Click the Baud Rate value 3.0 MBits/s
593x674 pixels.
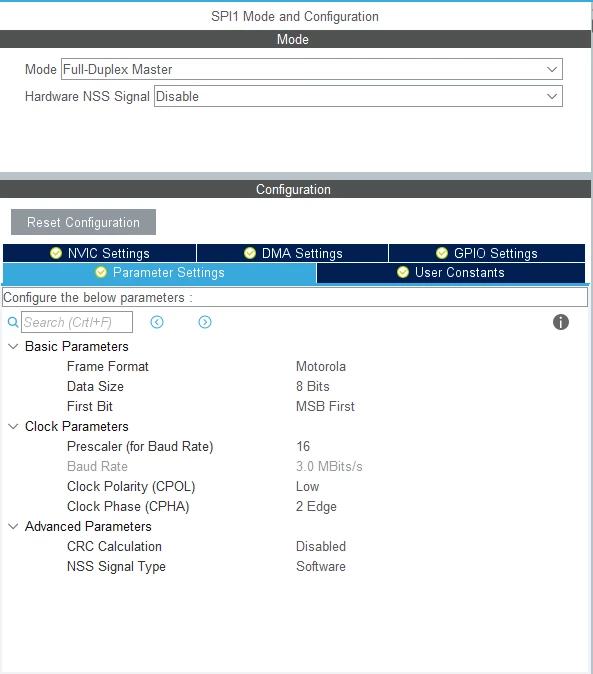(329, 466)
